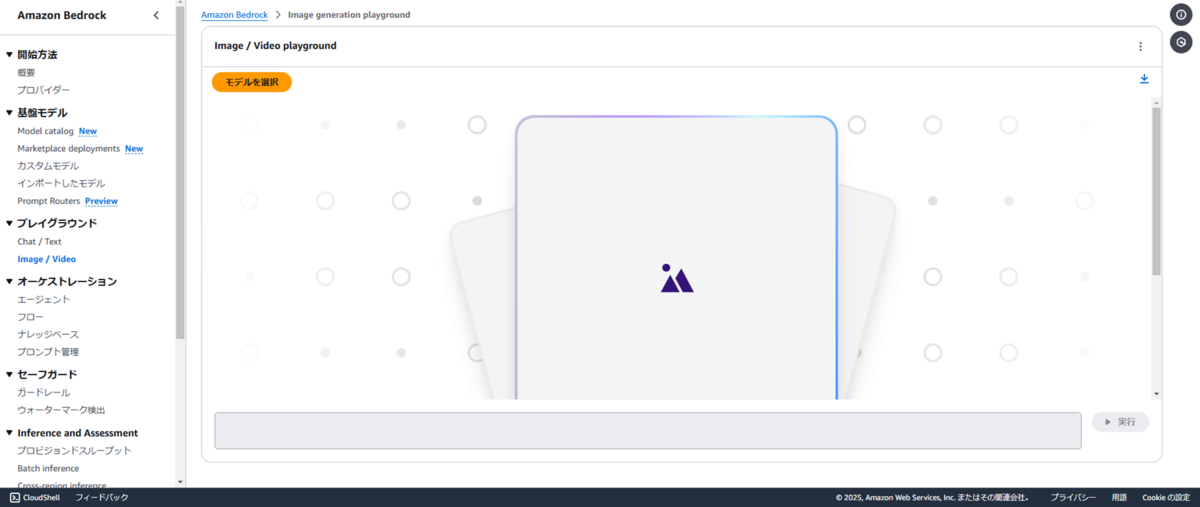Click the Preview badge beside Prompt Routers
The height and width of the screenshot is (507, 1200).
(101, 201)
